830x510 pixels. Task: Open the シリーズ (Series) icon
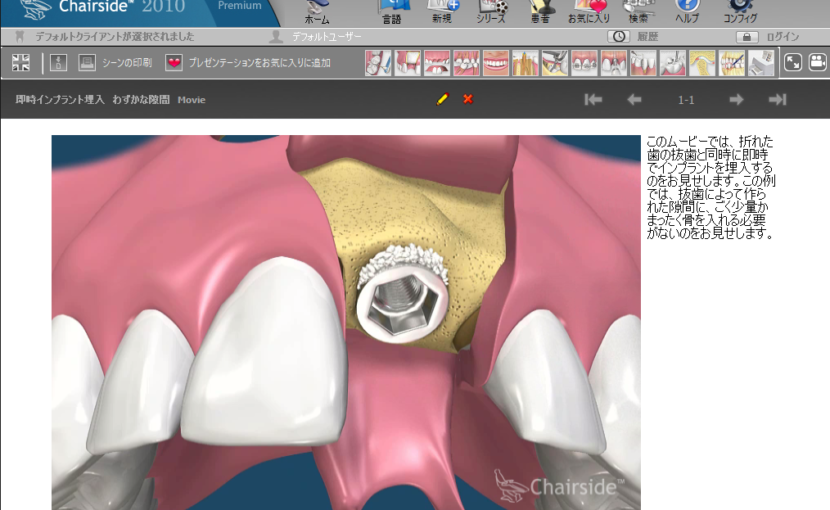click(491, 12)
